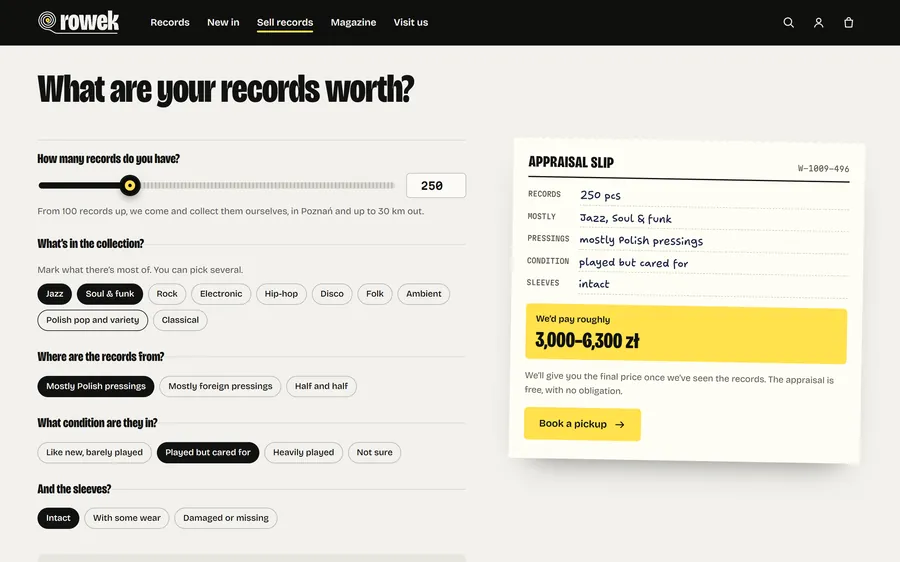Select the Disco genre chip
This screenshot has height=562, width=900.
point(332,294)
